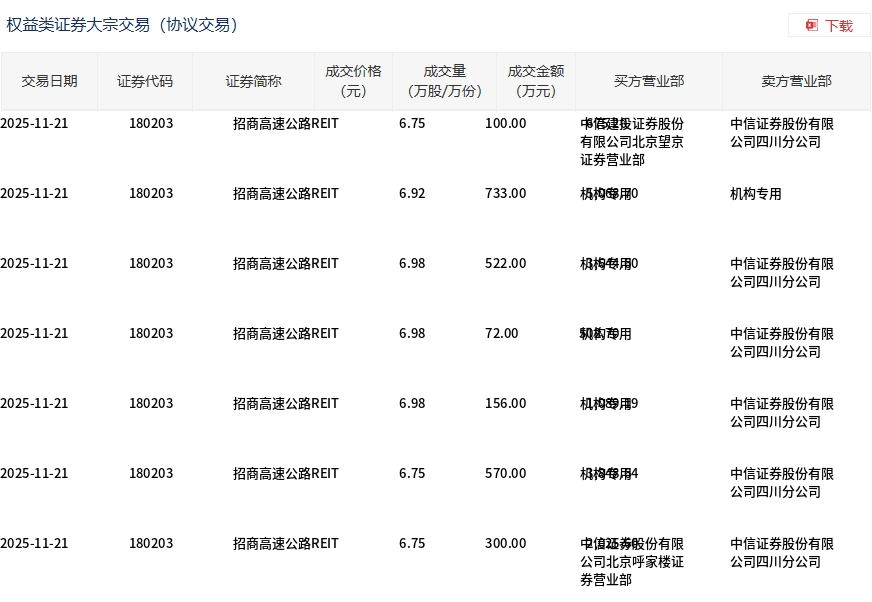
Task: Click the 下载 download button
Action: (x=829, y=26)
